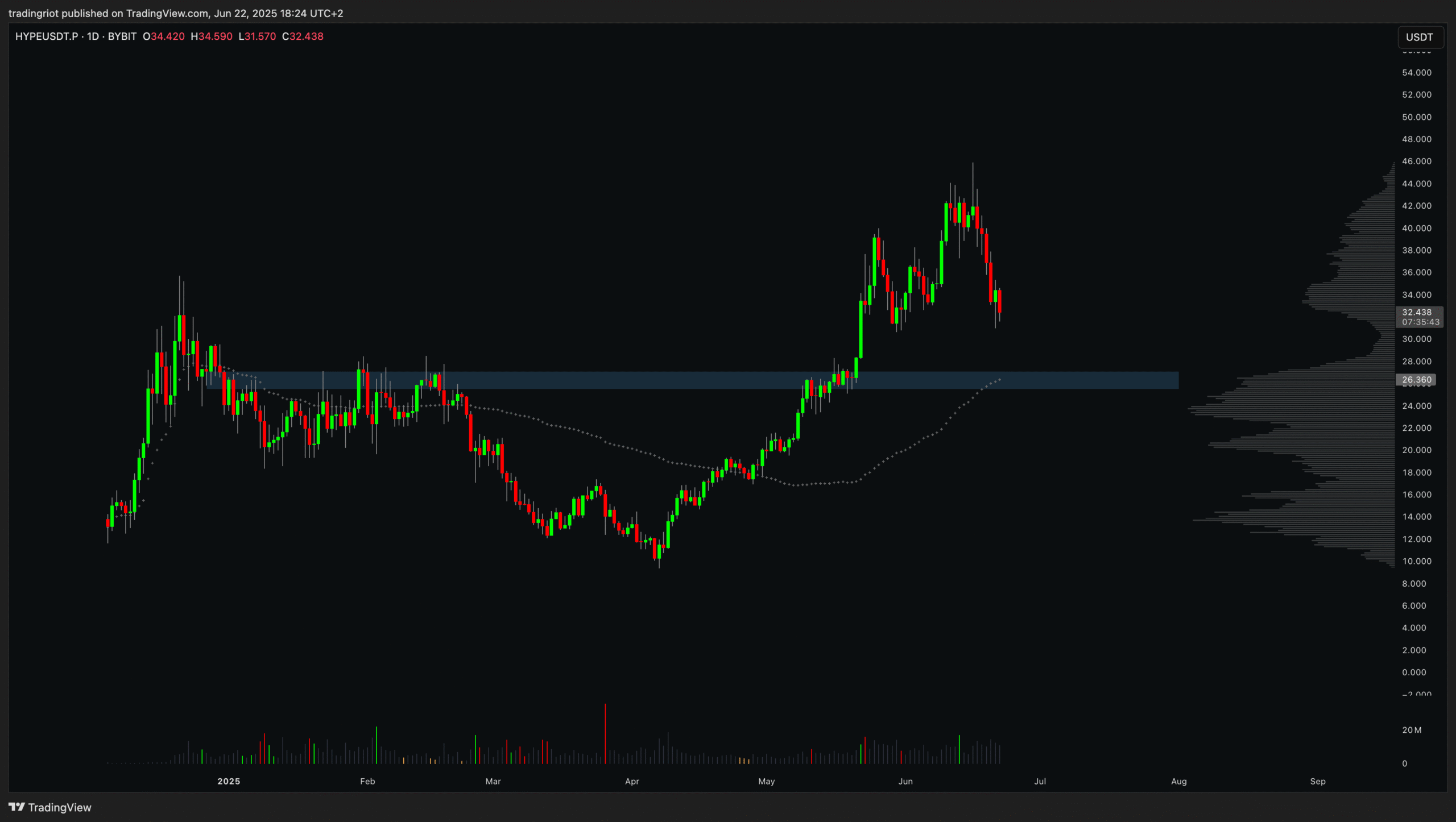Click the Mar label on time axis
This screenshot has width=1456, height=822.
493,781
